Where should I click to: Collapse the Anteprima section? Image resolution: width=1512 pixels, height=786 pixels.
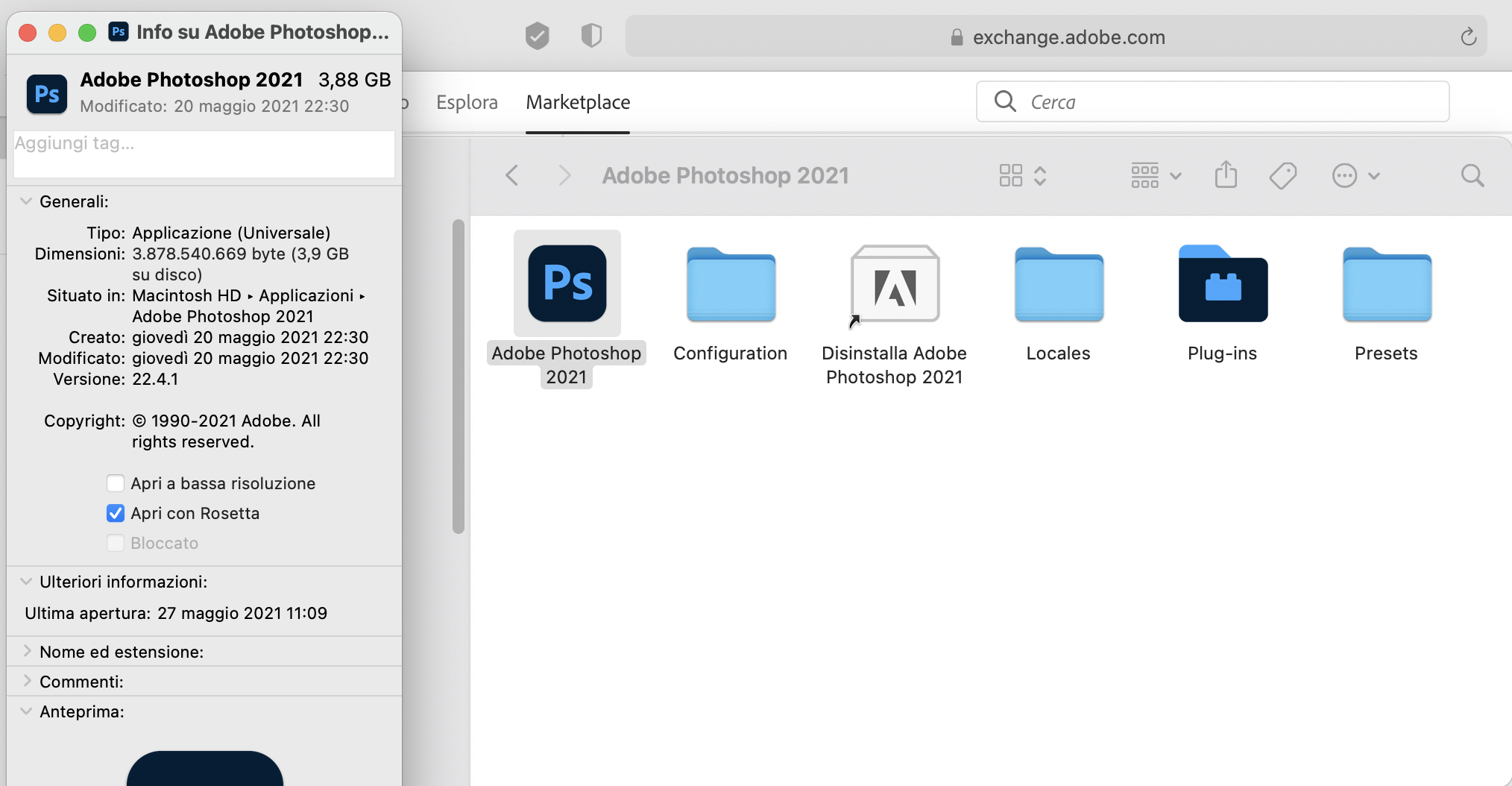coord(26,711)
